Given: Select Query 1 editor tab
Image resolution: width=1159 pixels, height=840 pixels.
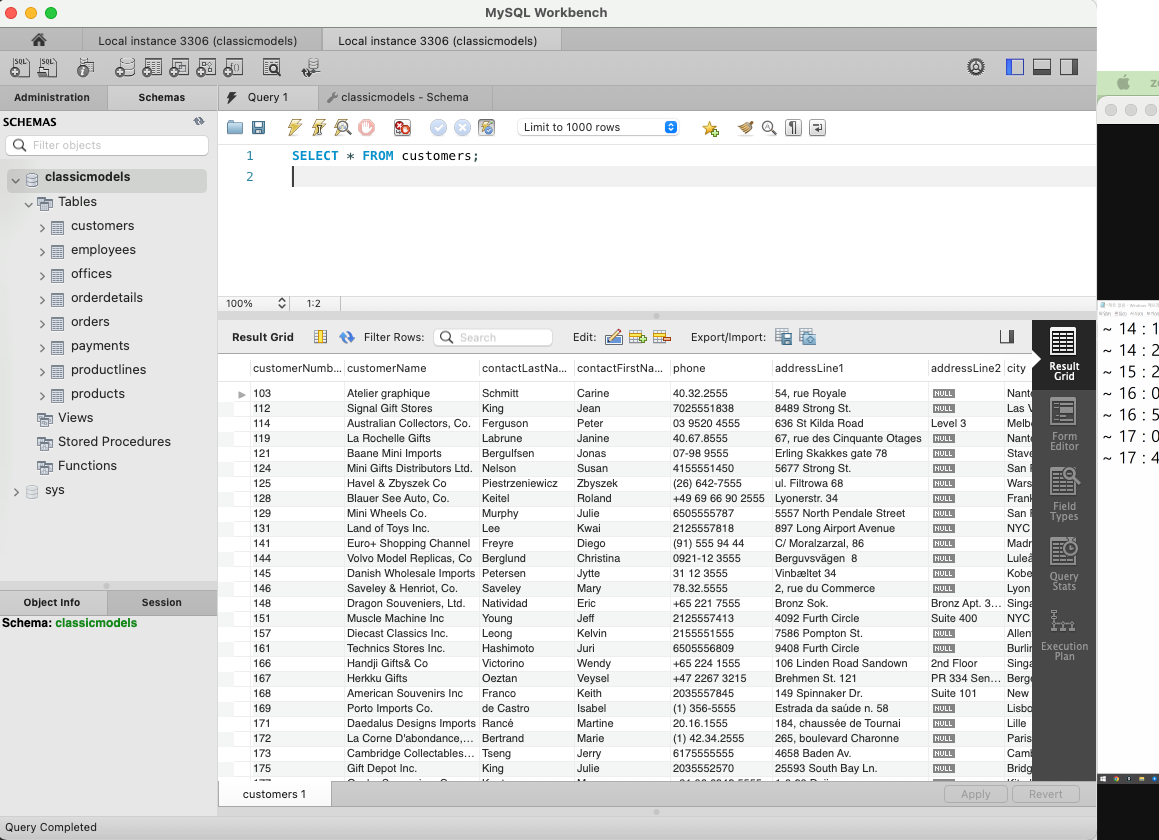Looking at the screenshot, I should click(x=268, y=98).
